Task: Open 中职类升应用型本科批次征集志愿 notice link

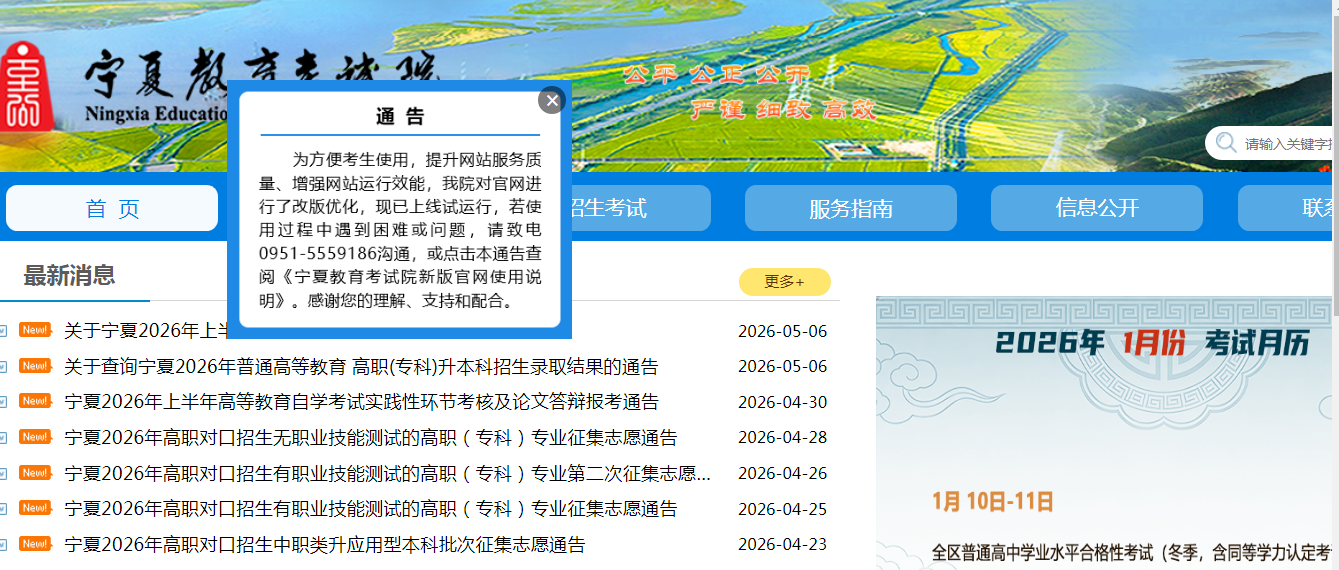Action: (x=324, y=545)
